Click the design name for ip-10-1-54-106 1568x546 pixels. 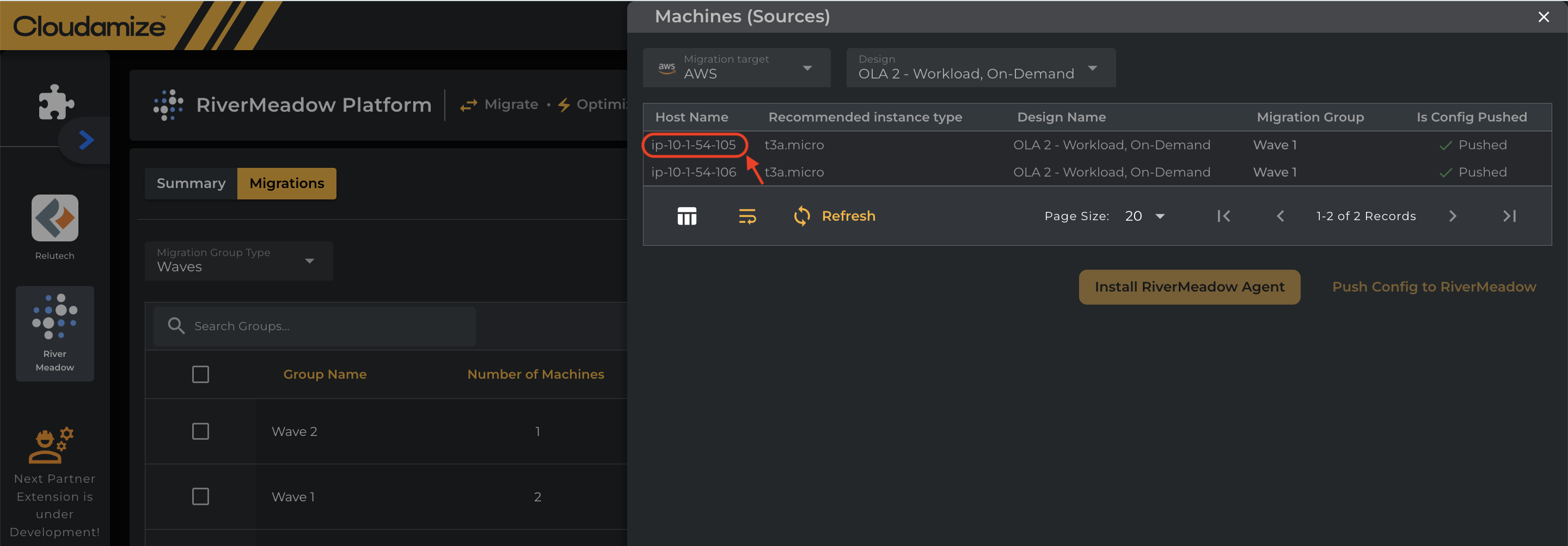coord(1111,172)
